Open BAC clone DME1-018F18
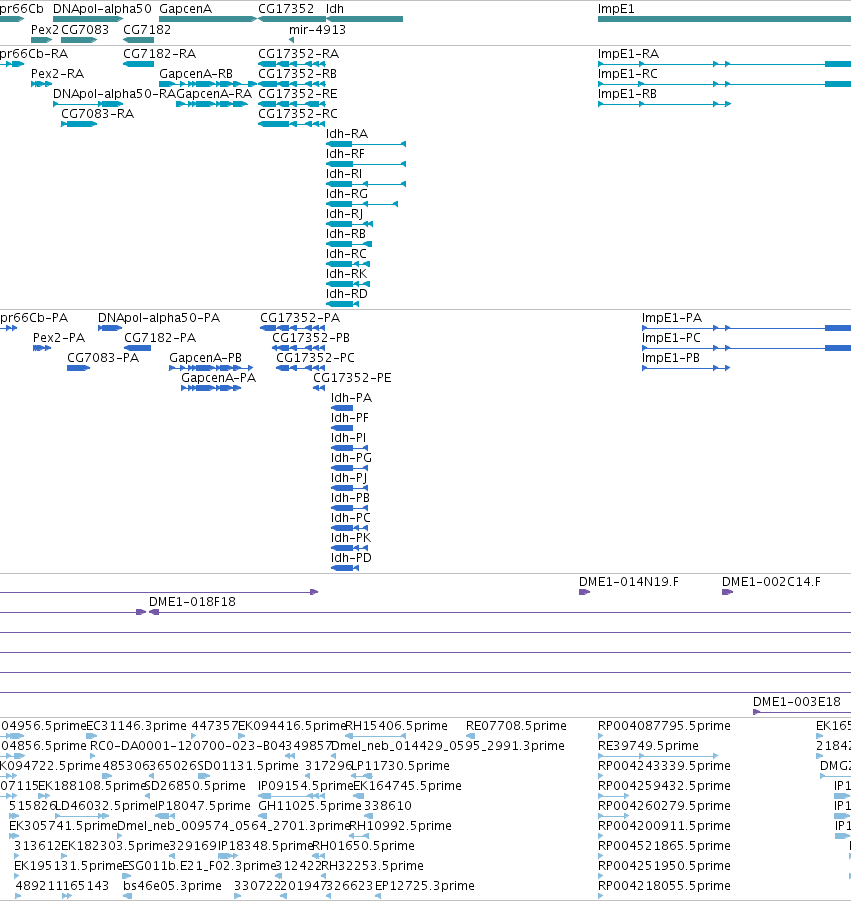Screen dimensions: 851x901 192,602
